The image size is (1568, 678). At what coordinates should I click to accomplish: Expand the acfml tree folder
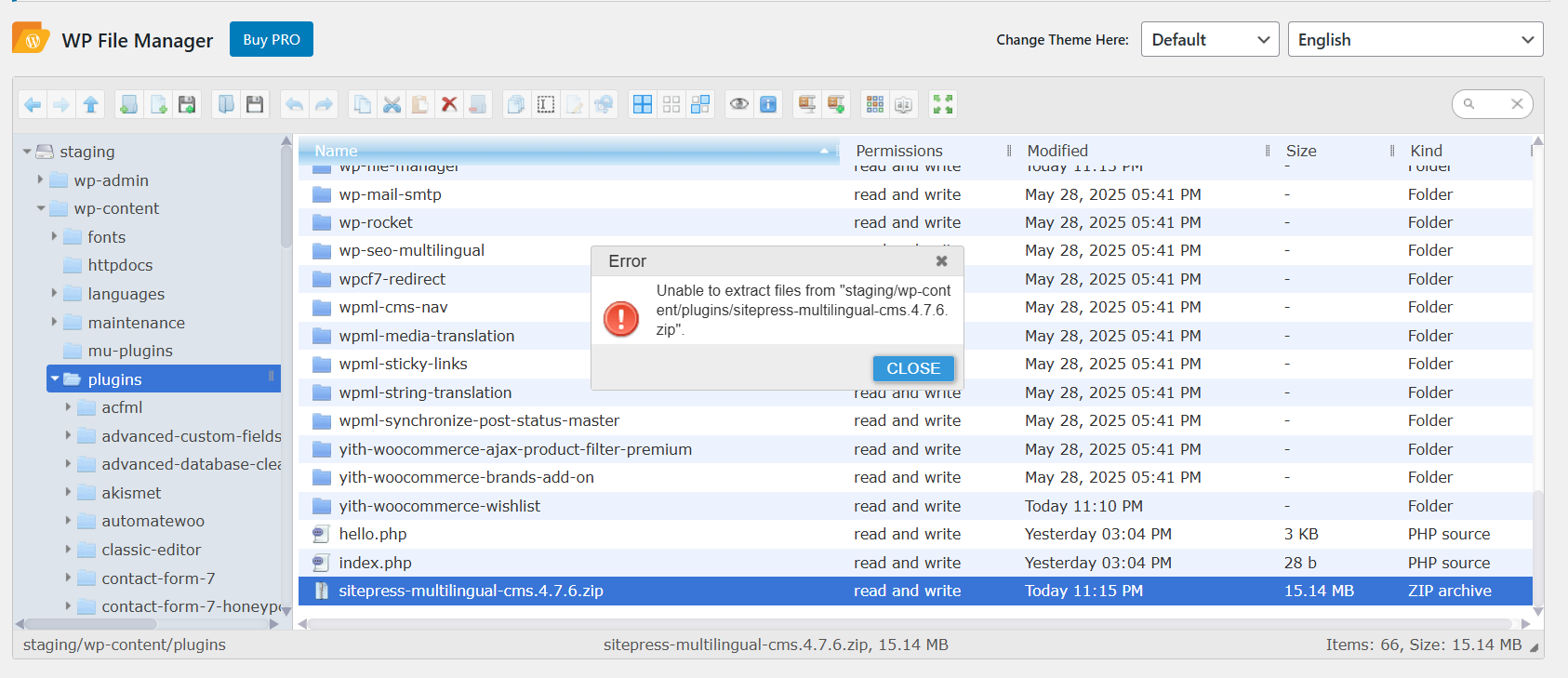(69, 406)
